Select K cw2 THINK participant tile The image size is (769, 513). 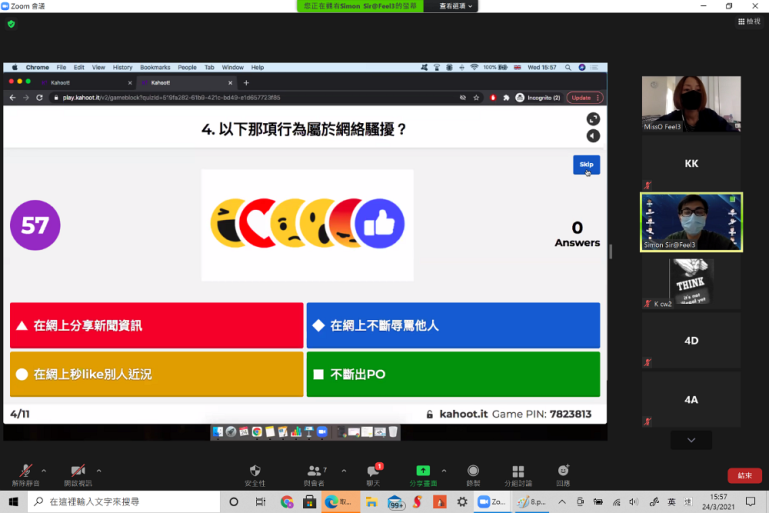point(691,282)
